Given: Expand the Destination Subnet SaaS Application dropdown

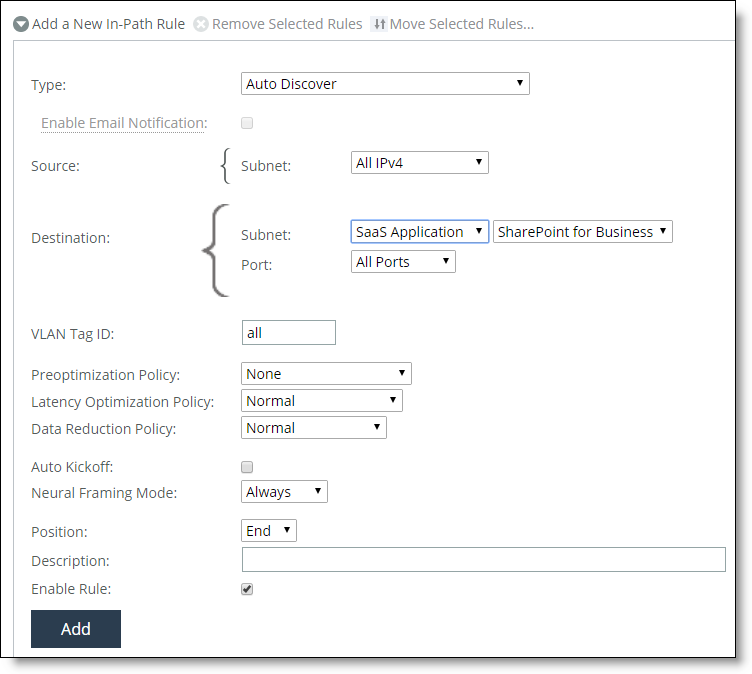Looking at the screenshot, I should coord(420,232).
